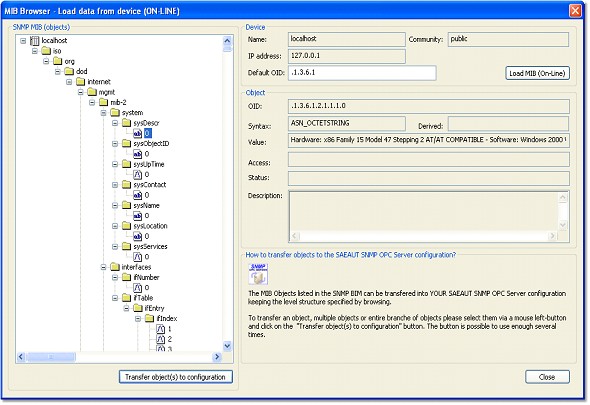Select the leaf icon under ifNumber
This screenshot has width=590, height=405.
tap(138, 288)
